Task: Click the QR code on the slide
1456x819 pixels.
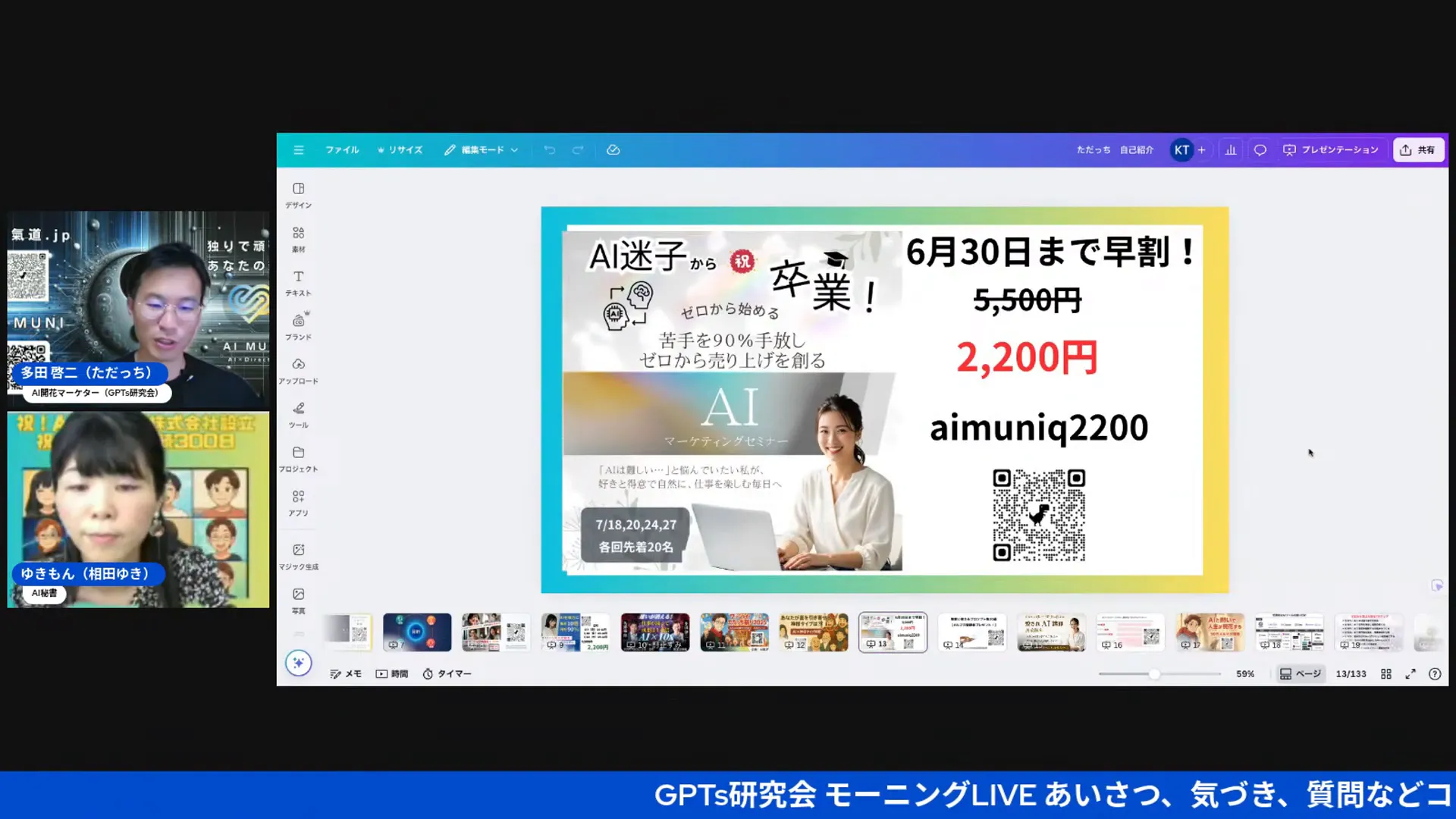Action: (1039, 515)
